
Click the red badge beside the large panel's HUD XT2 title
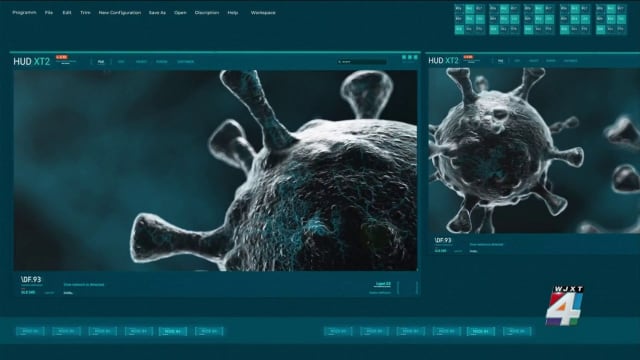[x=62, y=57]
